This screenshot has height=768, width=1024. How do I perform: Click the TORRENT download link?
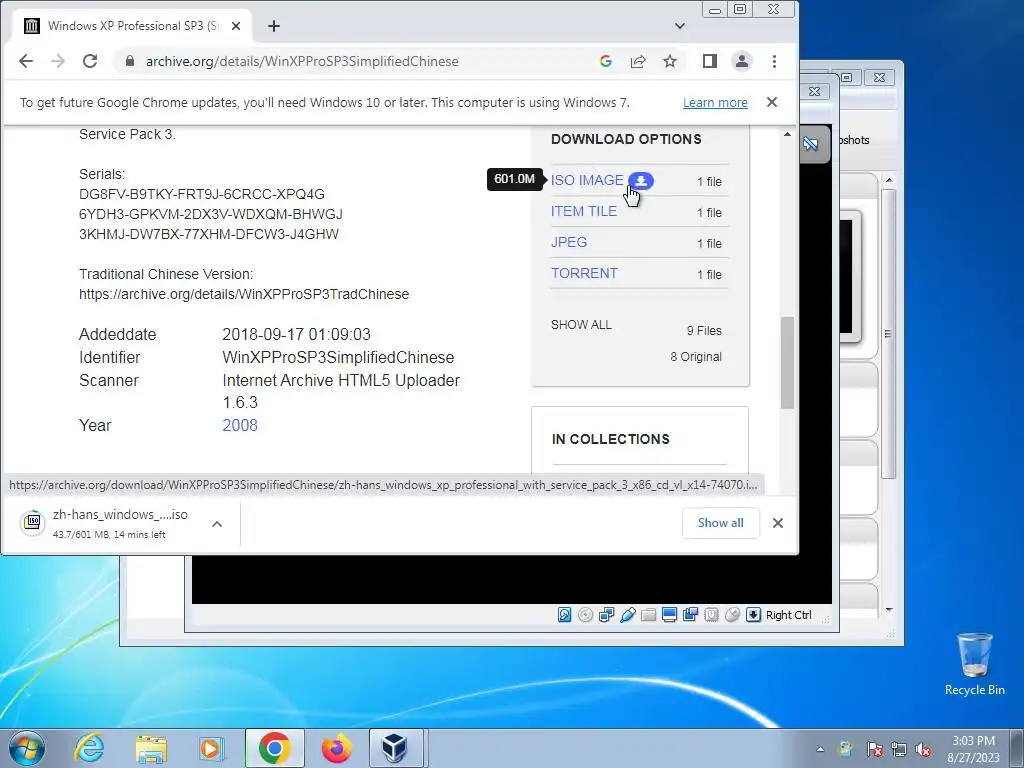[584, 274]
